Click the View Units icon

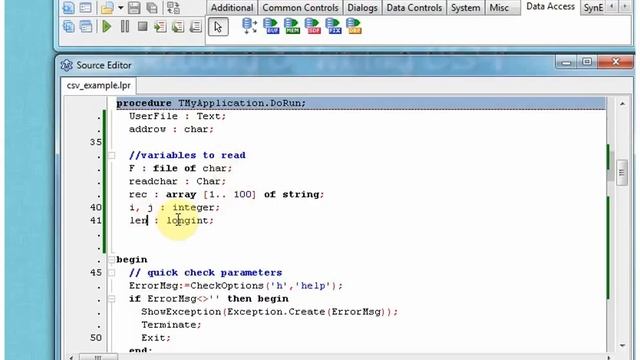pyautogui.click(x=68, y=27)
